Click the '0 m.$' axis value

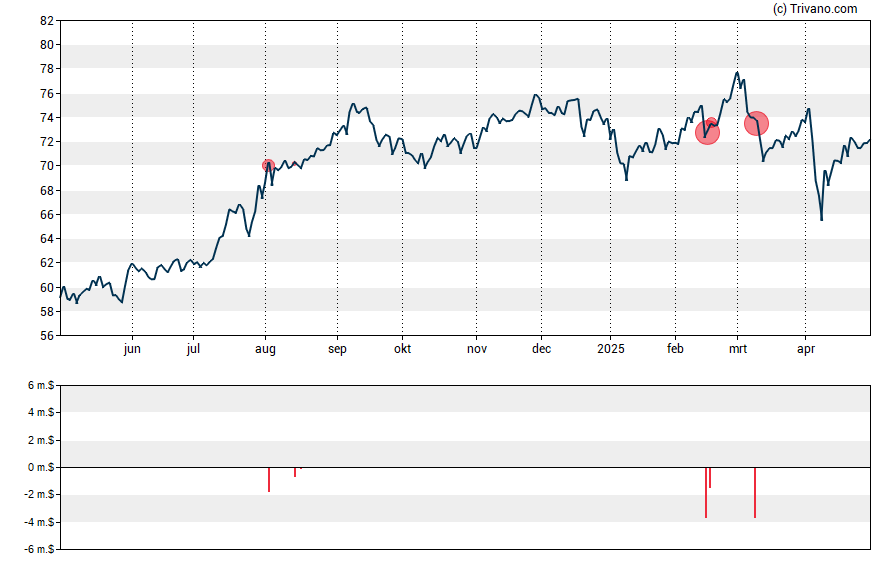[x=41, y=467]
